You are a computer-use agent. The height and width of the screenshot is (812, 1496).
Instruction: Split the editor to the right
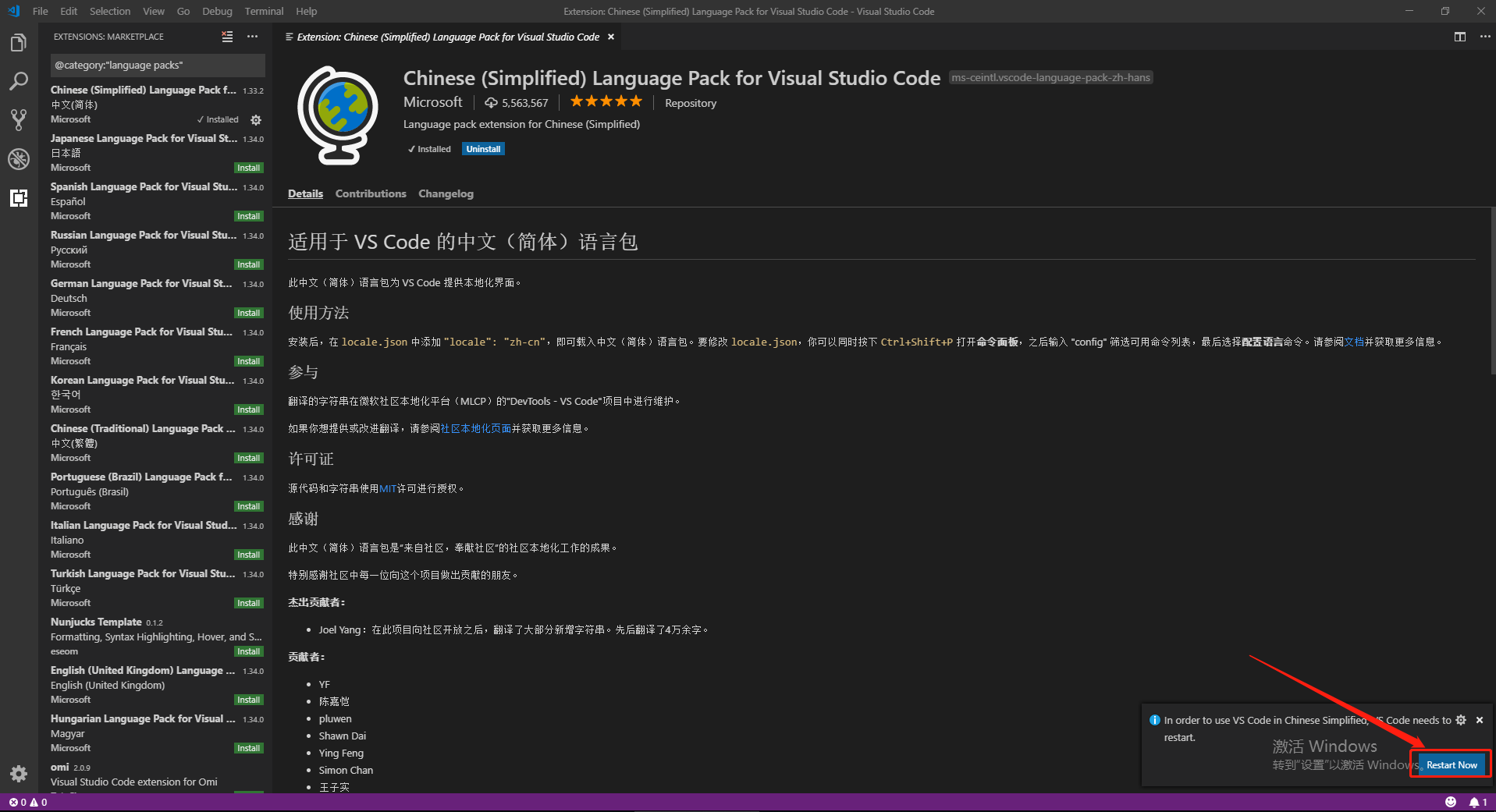[x=1460, y=37]
